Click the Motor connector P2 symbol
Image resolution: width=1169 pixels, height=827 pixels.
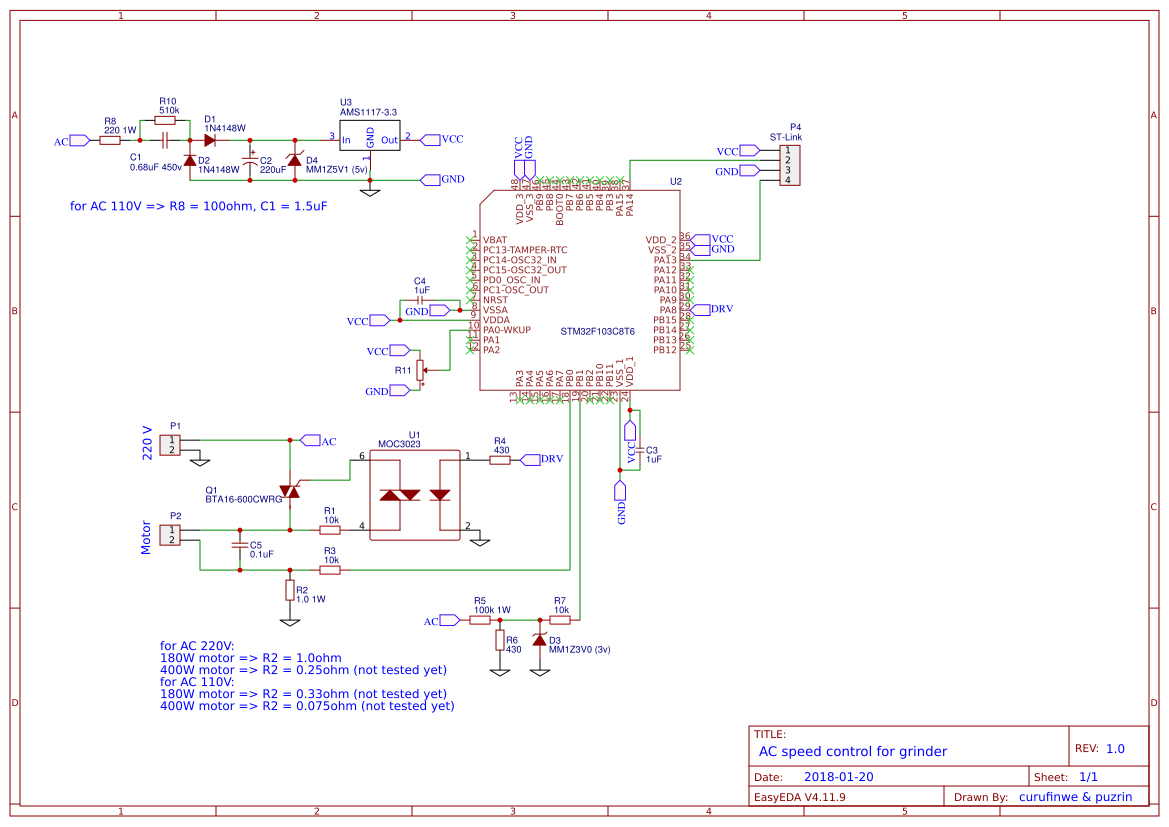tap(168, 535)
